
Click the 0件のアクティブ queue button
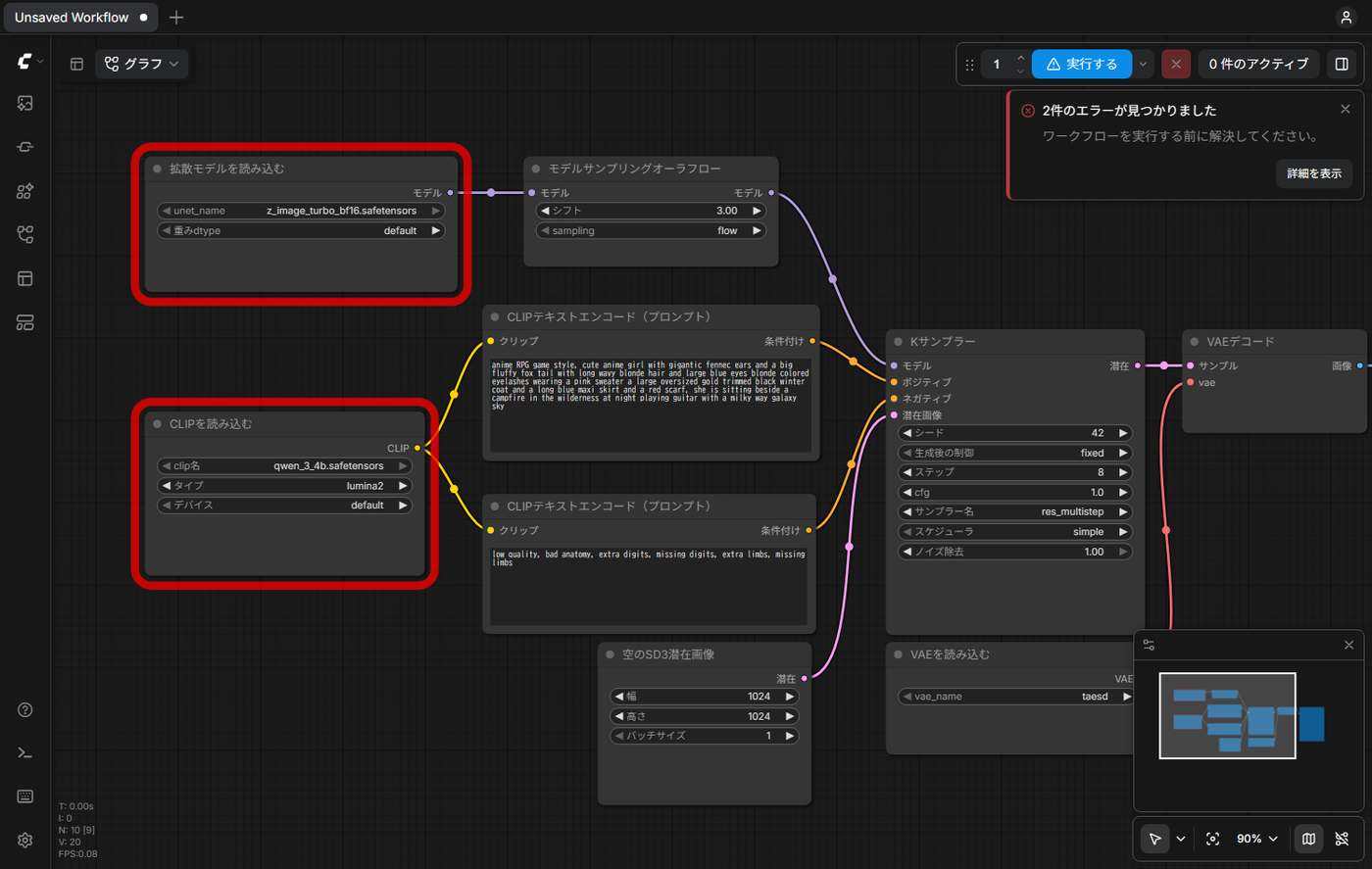coord(1258,64)
